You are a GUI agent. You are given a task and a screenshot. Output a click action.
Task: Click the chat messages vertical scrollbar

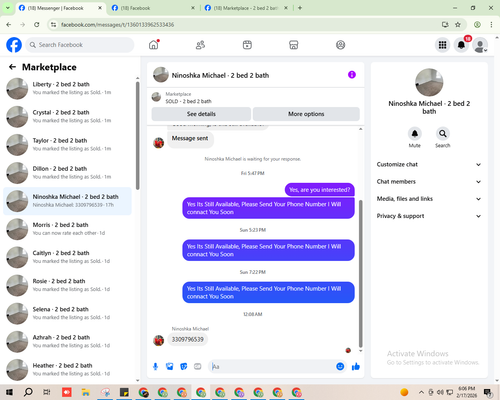[x=360, y=273]
